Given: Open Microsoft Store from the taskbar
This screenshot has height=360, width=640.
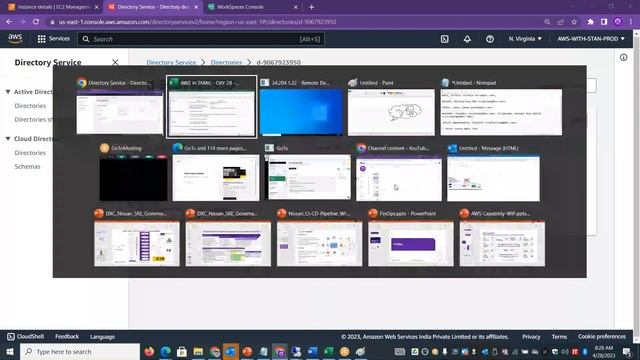Looking at the screenshot, I should pyautogui.click(x=182, y=351).
